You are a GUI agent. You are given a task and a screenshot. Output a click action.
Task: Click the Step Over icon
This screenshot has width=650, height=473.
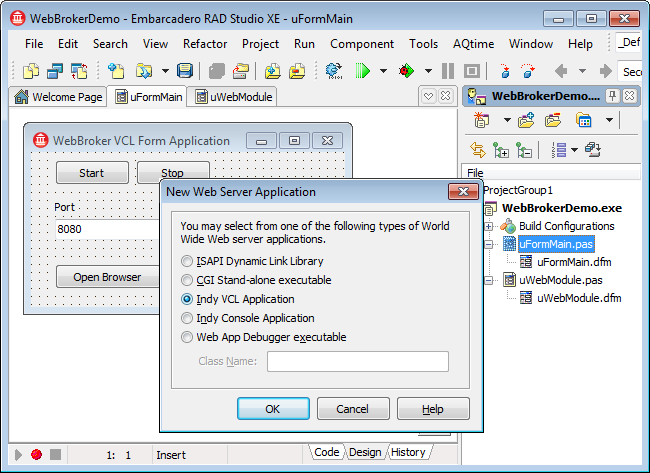pyautogui.click(x=528, y=71)
